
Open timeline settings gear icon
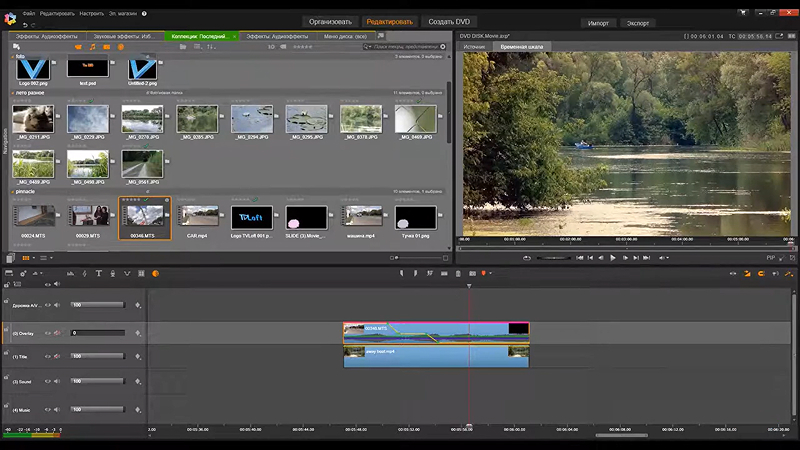click(x=23, y=273)
